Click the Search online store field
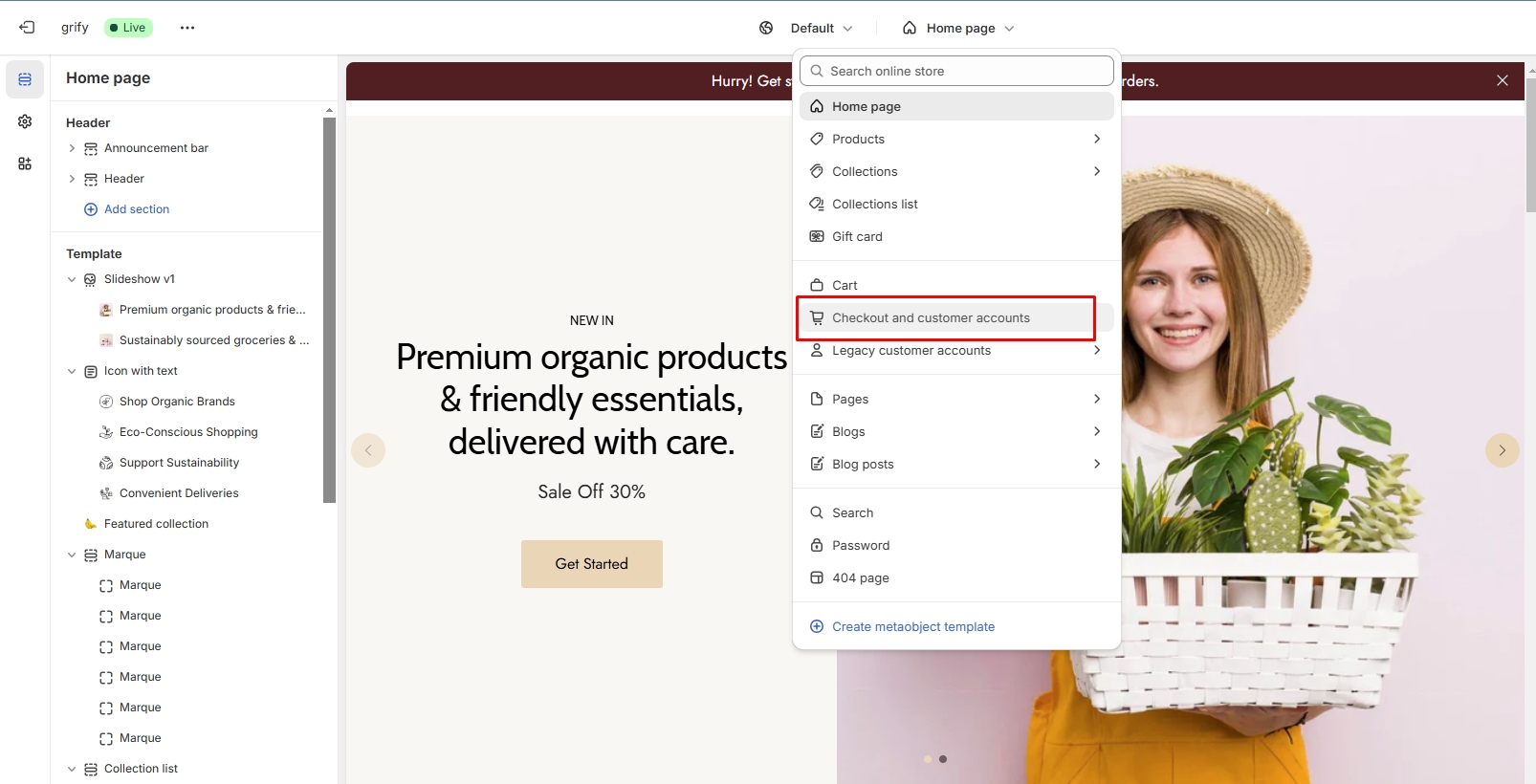The image size is (1536, 784). (956, 71)
